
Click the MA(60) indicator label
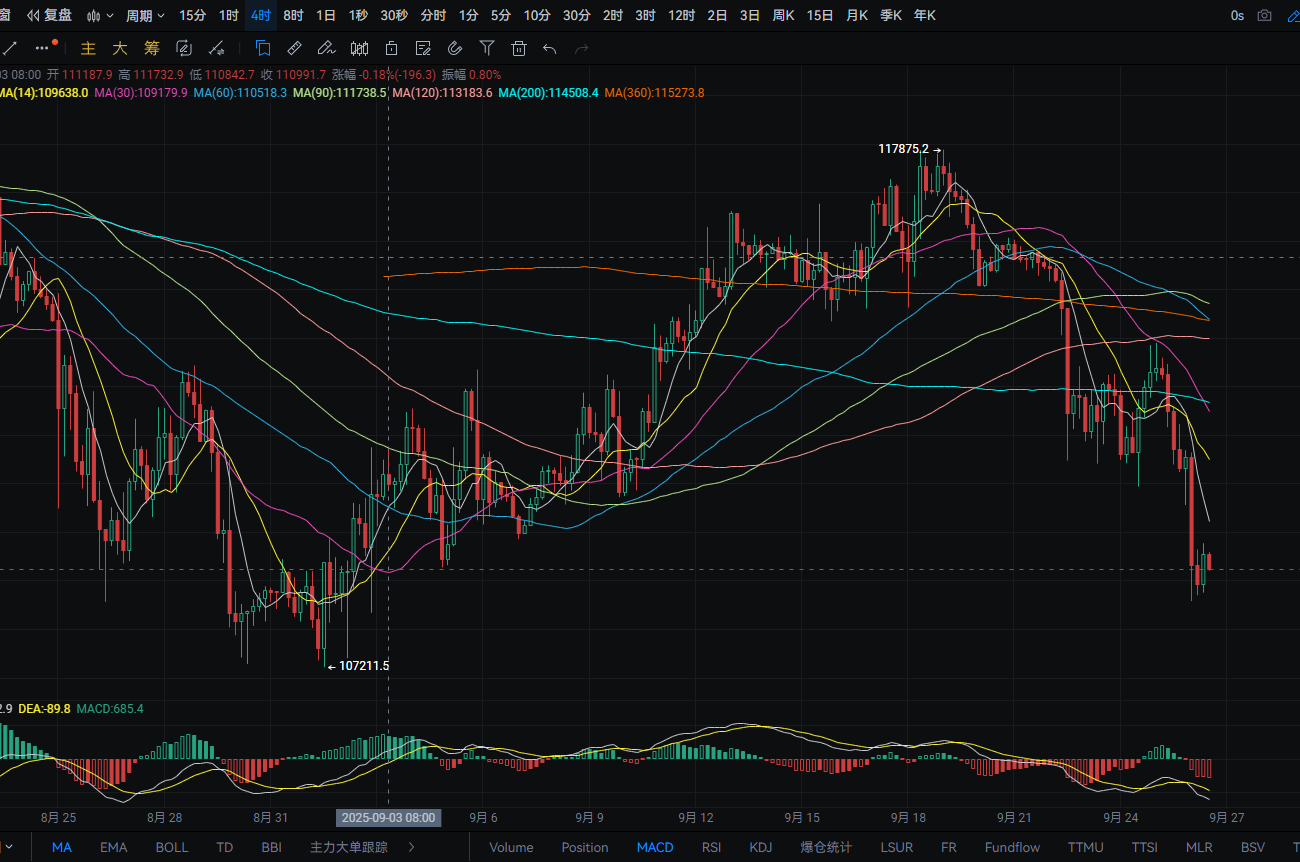[240, 92]
